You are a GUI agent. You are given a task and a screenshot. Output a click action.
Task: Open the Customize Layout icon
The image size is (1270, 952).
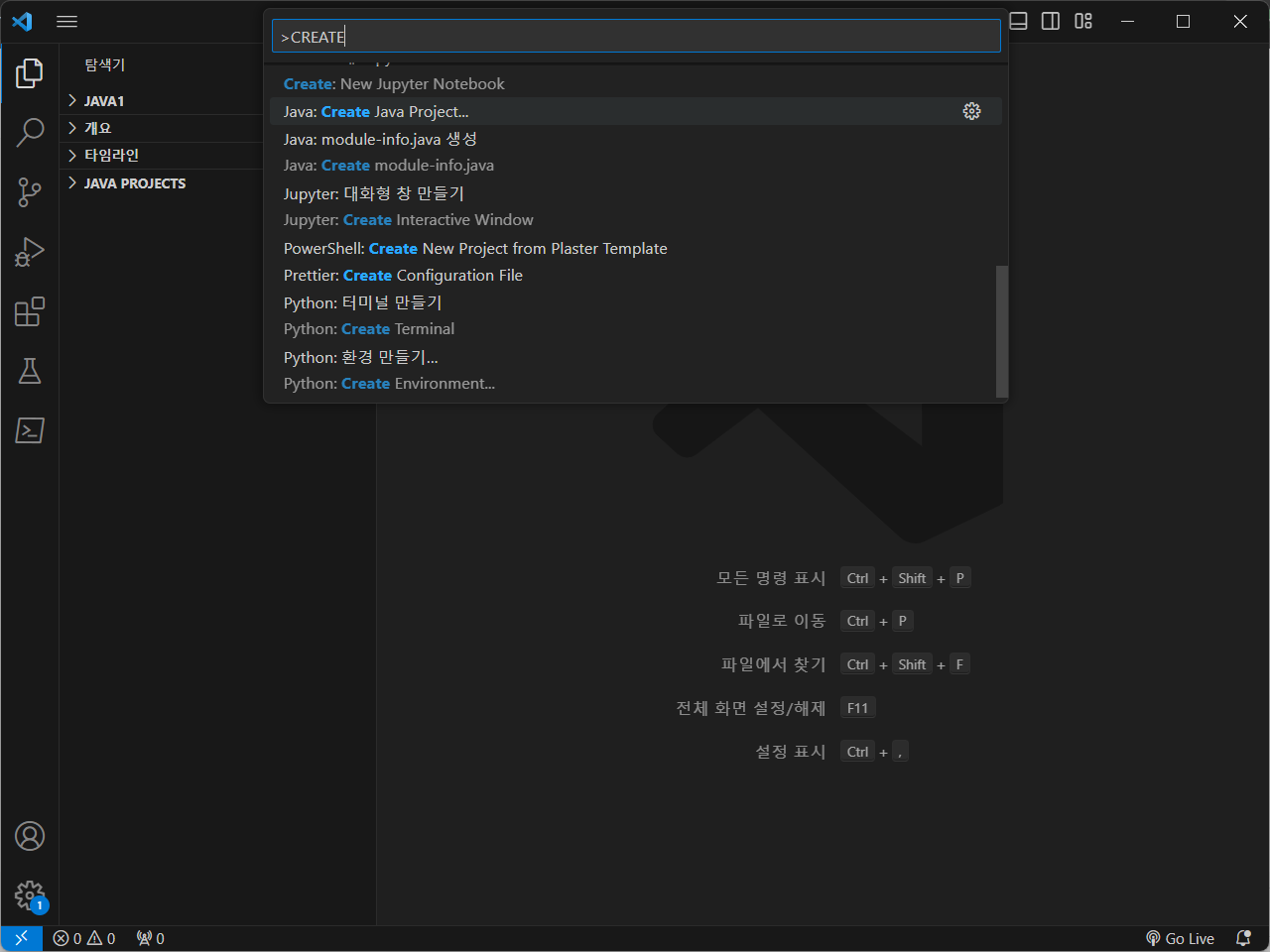point(1083,21)
